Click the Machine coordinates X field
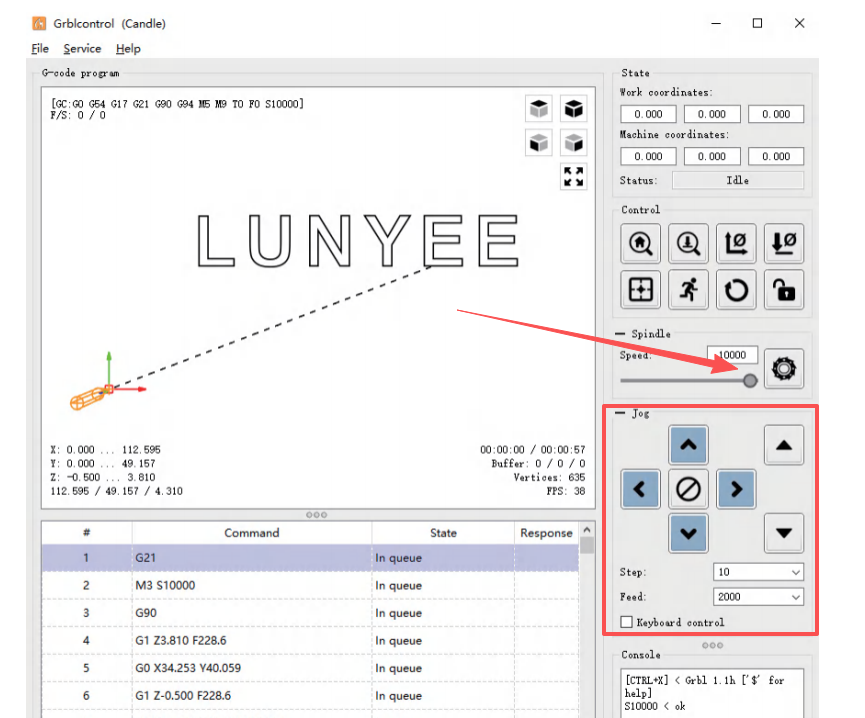The height and width of the screenshot is (718, 865). click(x=648, y=156)
